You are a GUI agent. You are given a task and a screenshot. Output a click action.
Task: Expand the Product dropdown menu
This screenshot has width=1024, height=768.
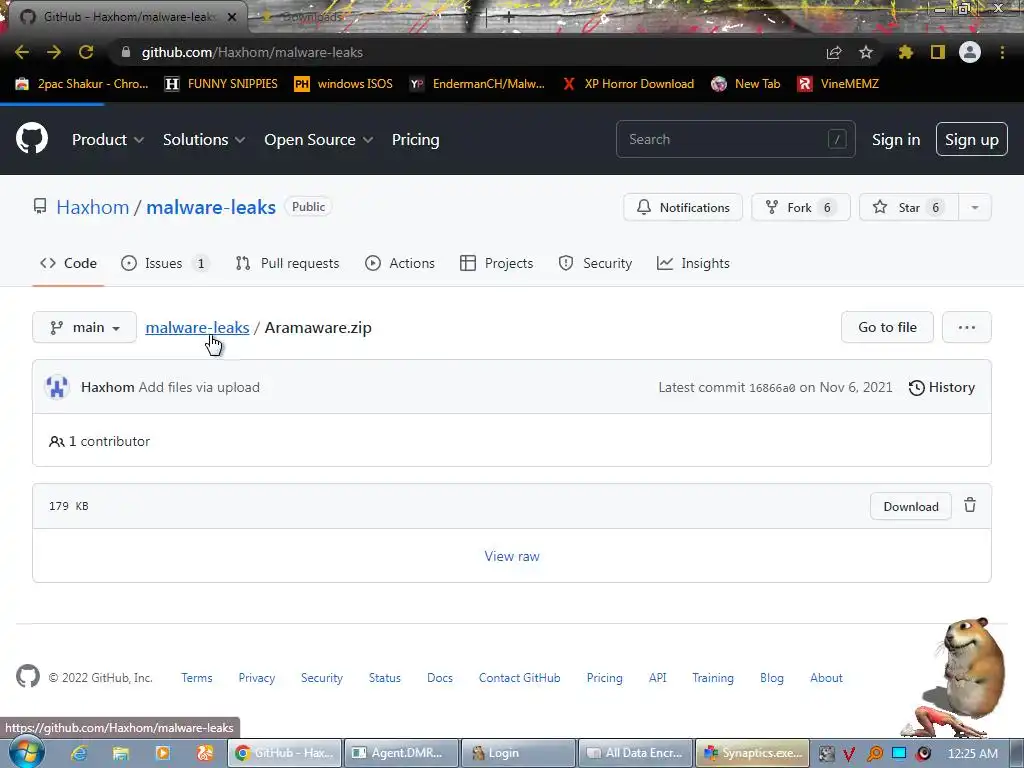coord(108,140)
